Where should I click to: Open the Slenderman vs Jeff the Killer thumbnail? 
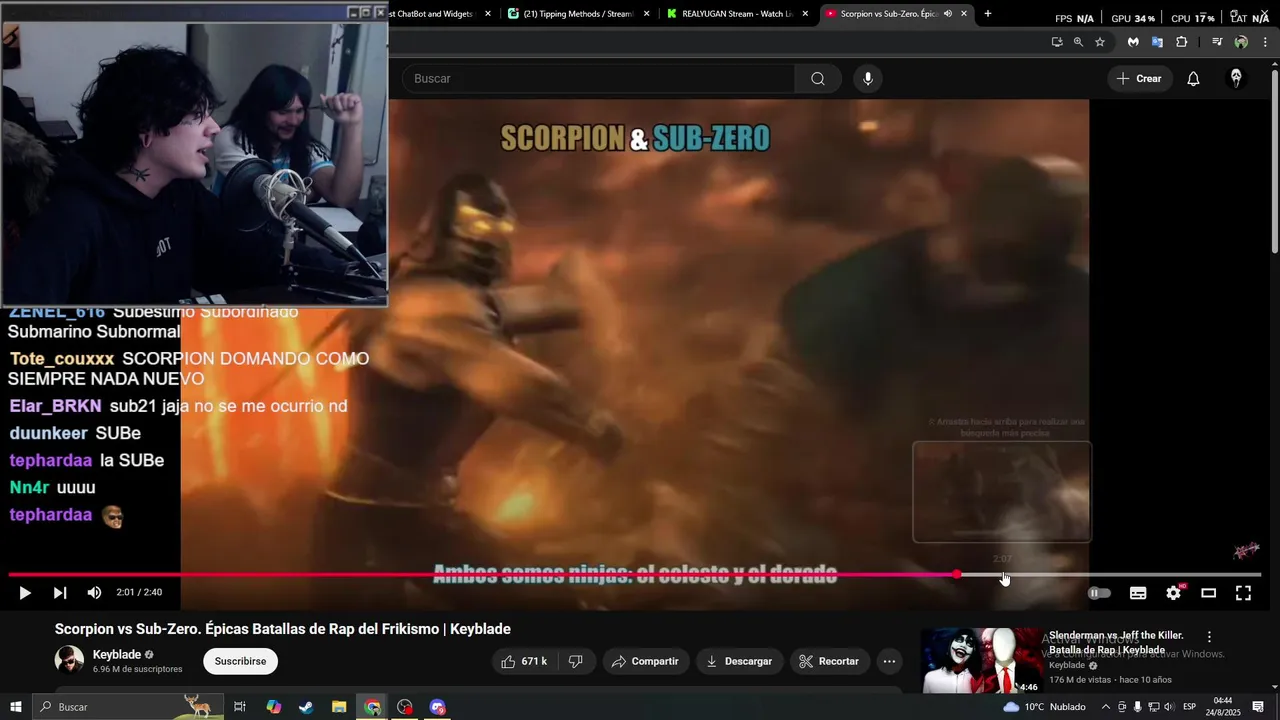981,661
